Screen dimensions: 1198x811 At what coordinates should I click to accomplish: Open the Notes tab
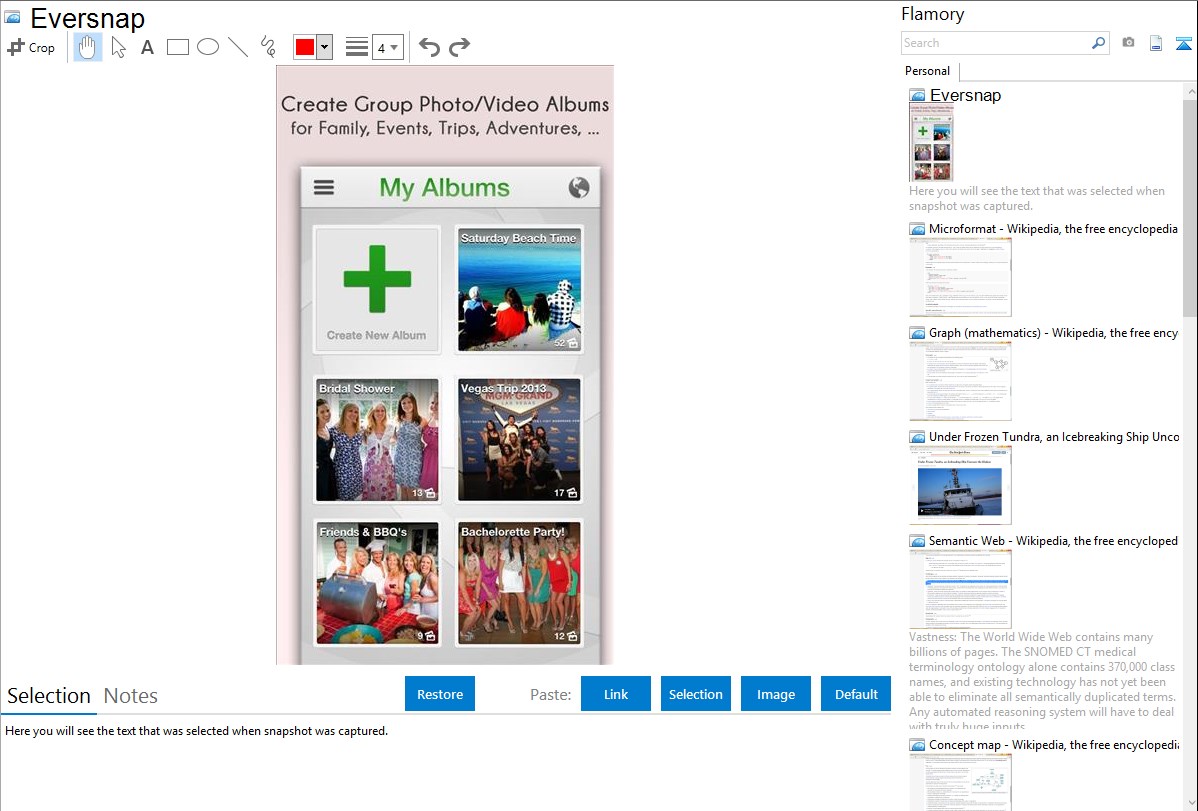click(131, 696)
